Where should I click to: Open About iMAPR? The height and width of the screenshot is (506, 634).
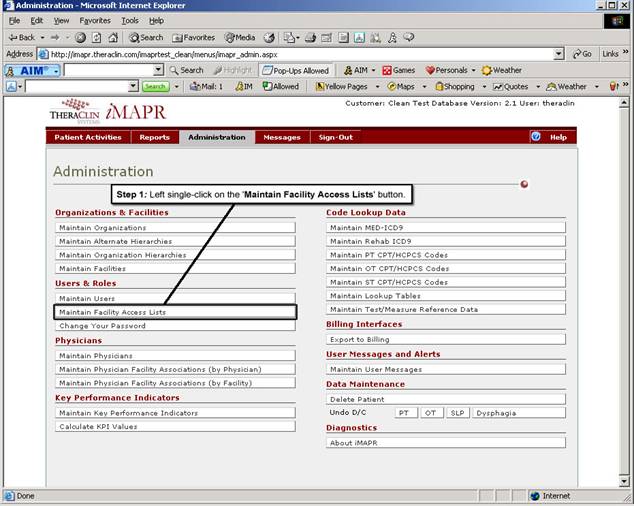coord(446,443)
